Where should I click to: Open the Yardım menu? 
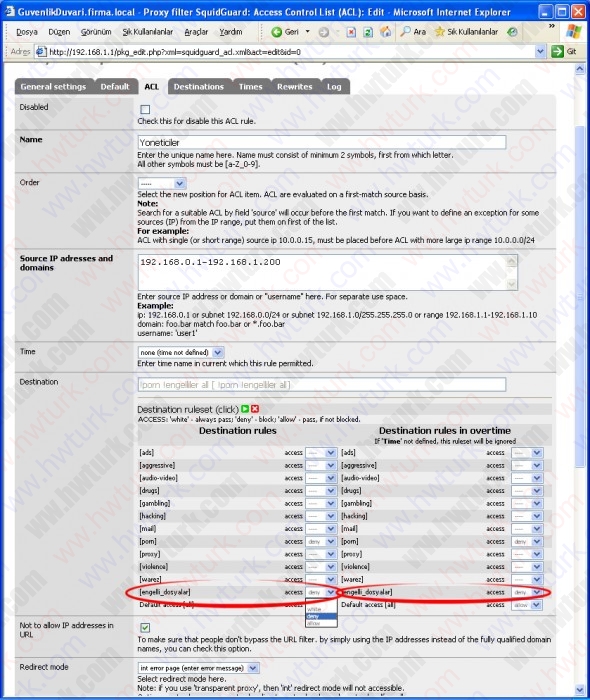pos(231,32)
